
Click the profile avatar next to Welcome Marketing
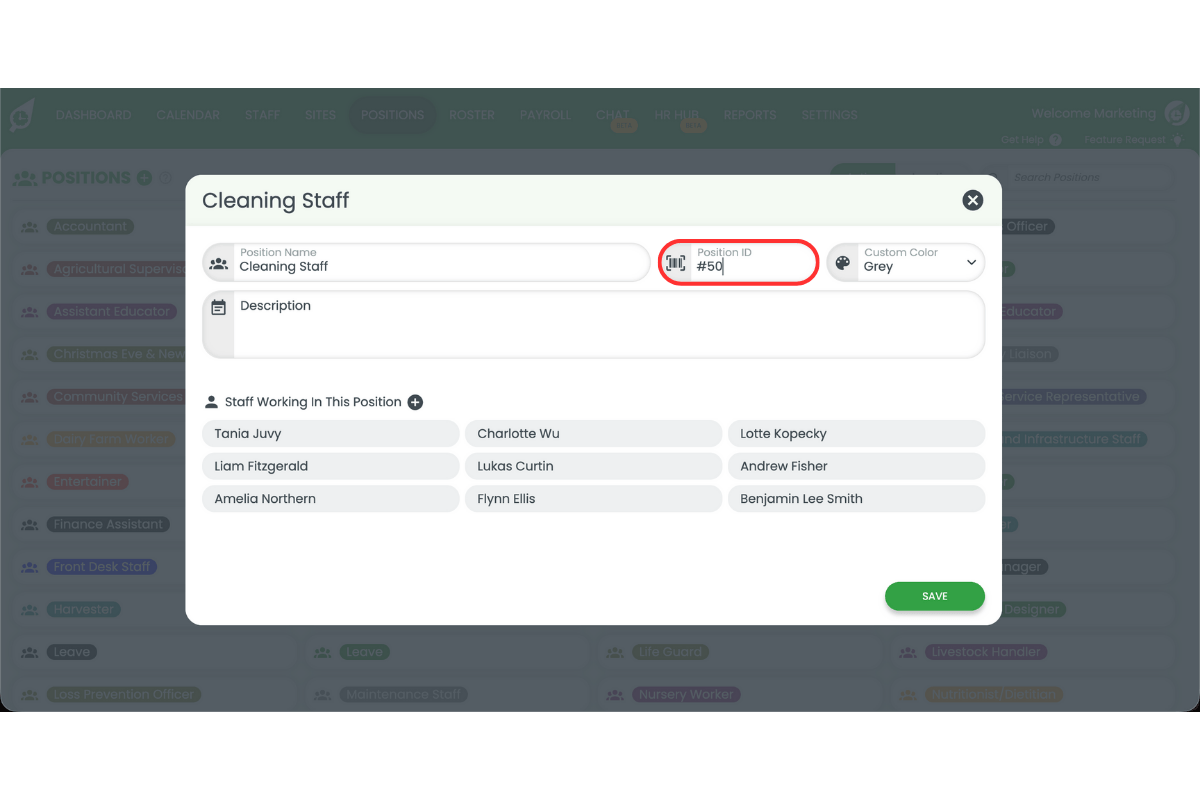pos(1176,113)
